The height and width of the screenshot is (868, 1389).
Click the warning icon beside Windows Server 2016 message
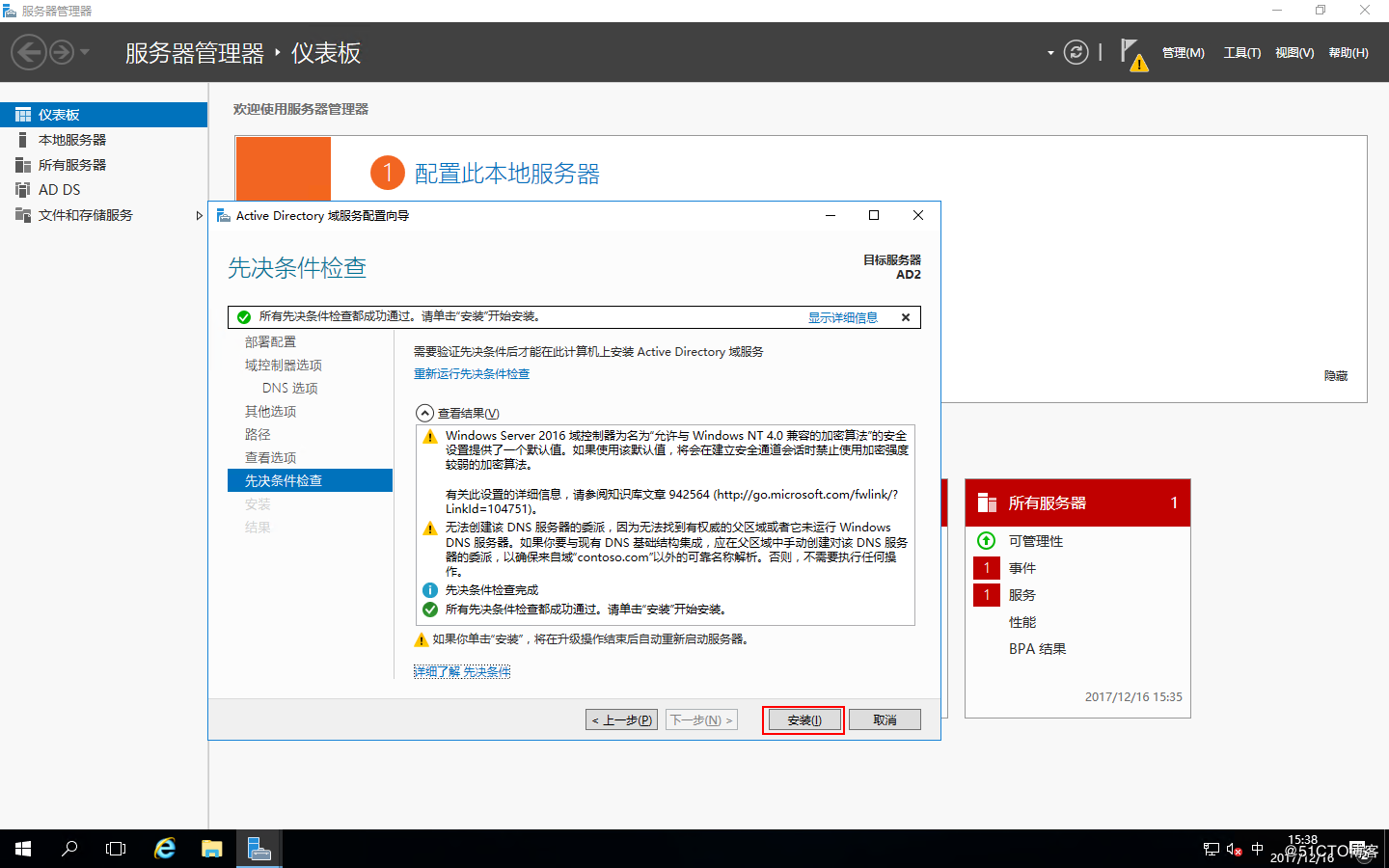pyautogui.click(x=430, y=437)
